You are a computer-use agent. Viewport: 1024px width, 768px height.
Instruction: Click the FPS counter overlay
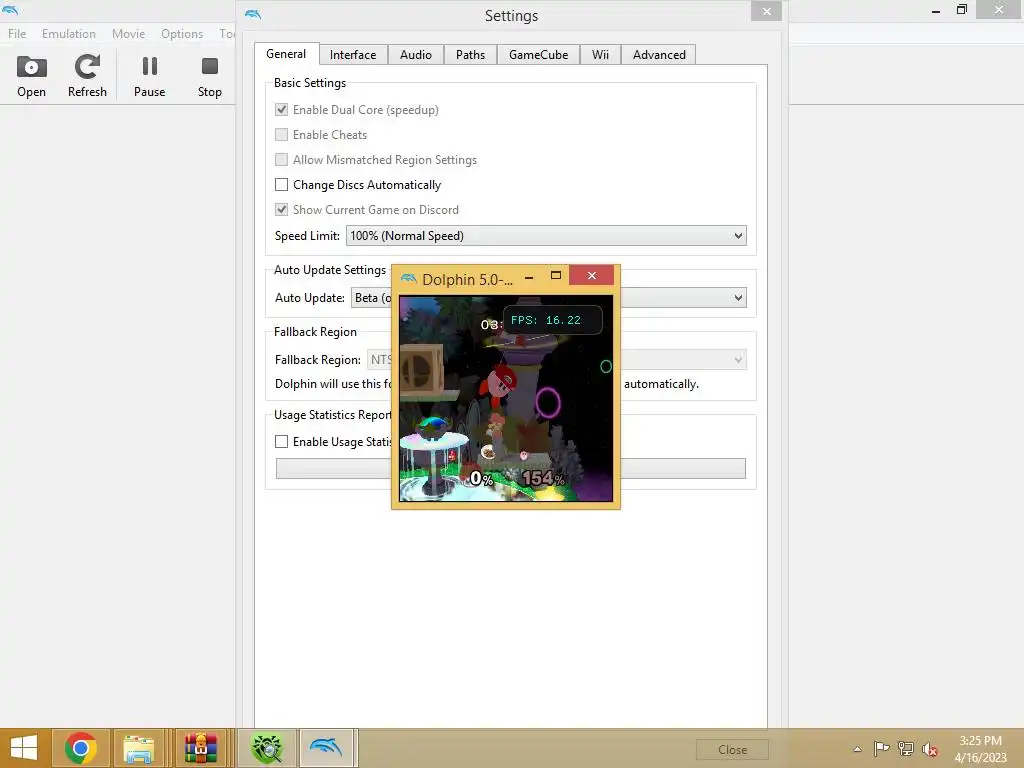[x=552, y=320]
